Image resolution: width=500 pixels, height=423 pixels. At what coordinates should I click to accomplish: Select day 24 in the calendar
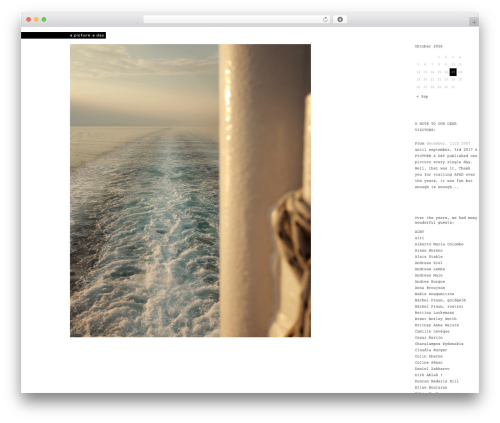click(453, 80)
